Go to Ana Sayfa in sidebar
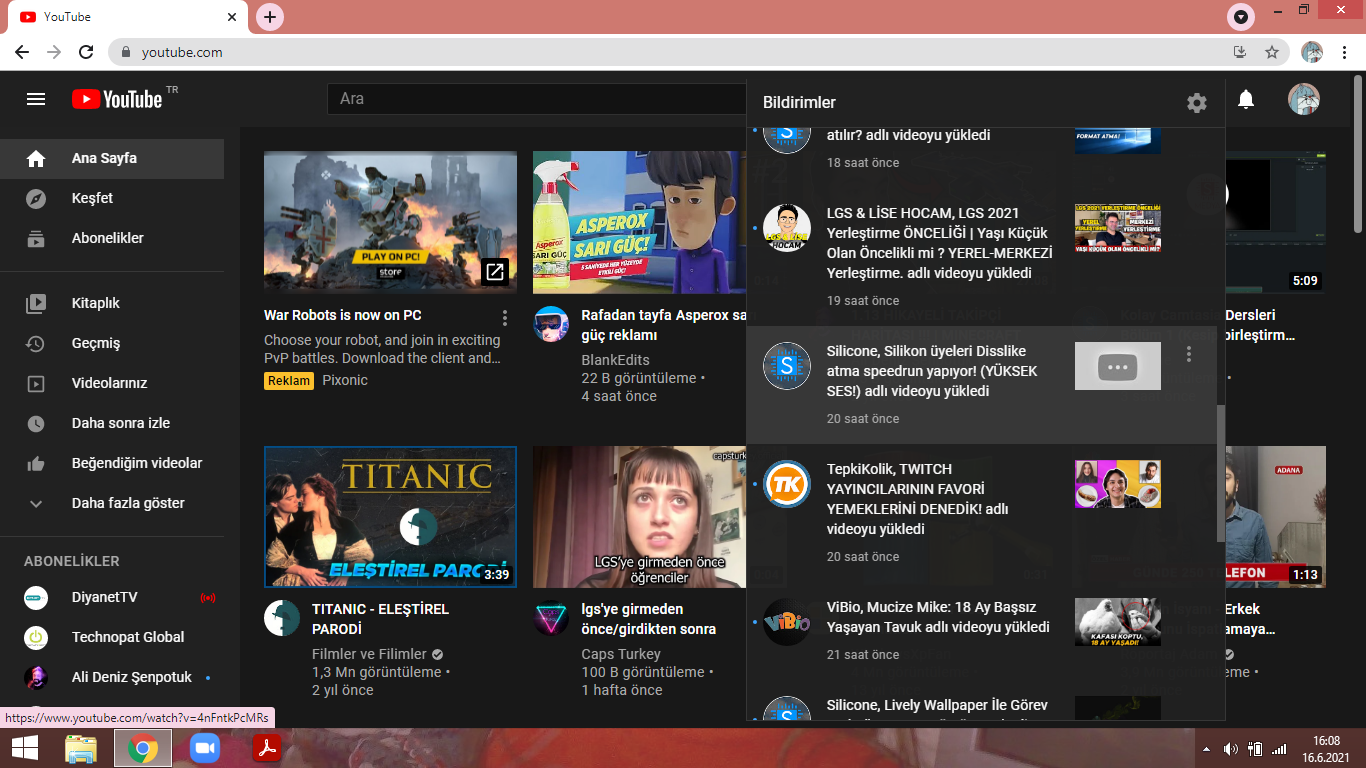Viewport: 1366px width, 768px height. tap(112, 158)
